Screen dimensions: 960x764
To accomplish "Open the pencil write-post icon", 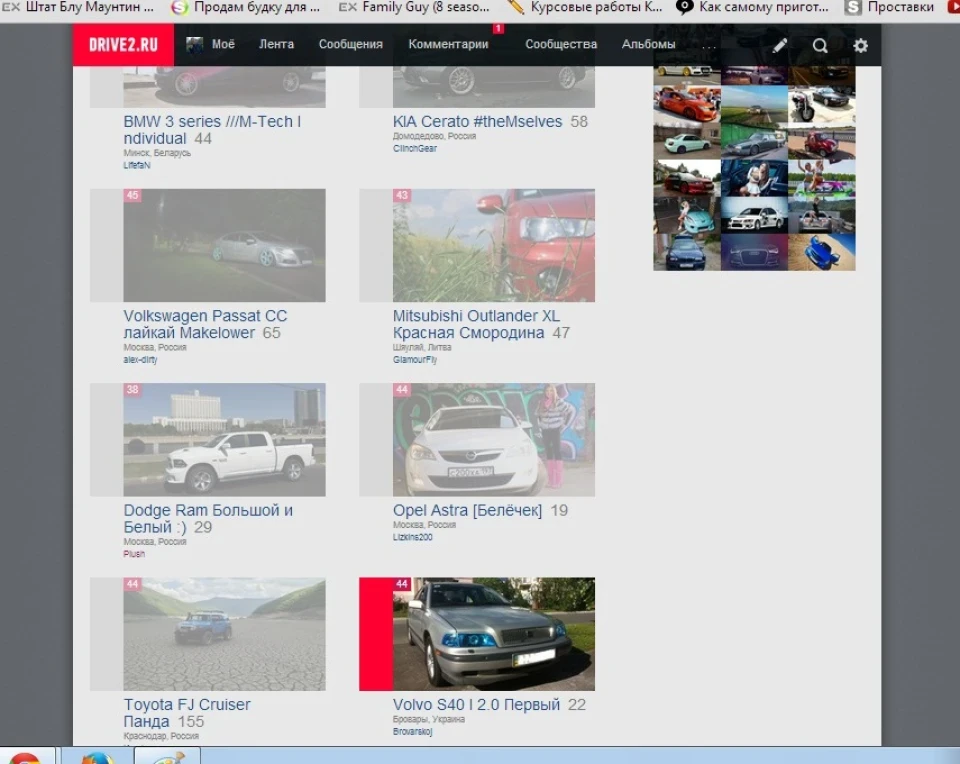I will [779, 45].
